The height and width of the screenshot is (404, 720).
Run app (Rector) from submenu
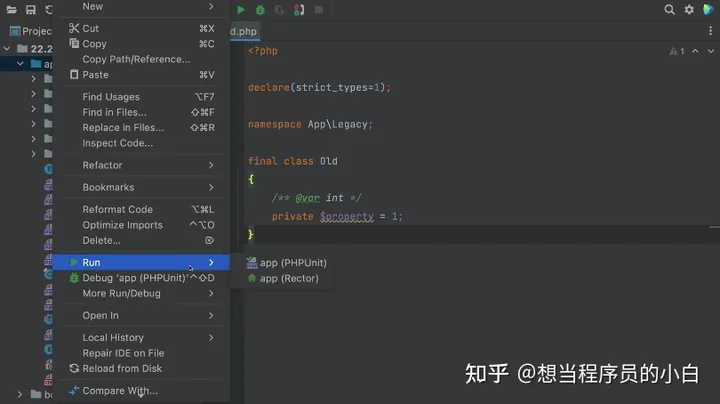[282, 278]
